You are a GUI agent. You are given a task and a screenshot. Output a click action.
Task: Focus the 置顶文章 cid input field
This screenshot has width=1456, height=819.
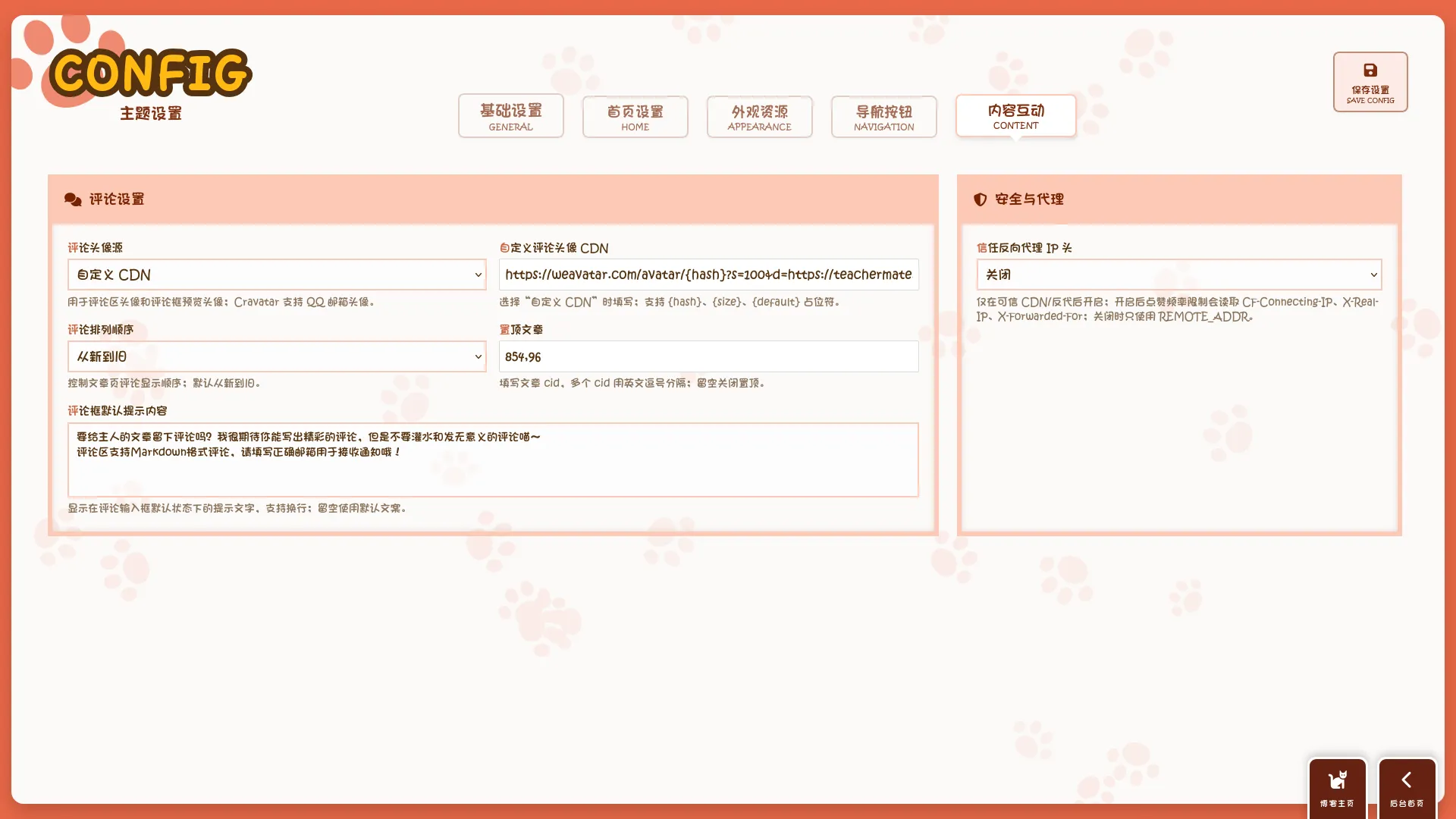[709, 356]
